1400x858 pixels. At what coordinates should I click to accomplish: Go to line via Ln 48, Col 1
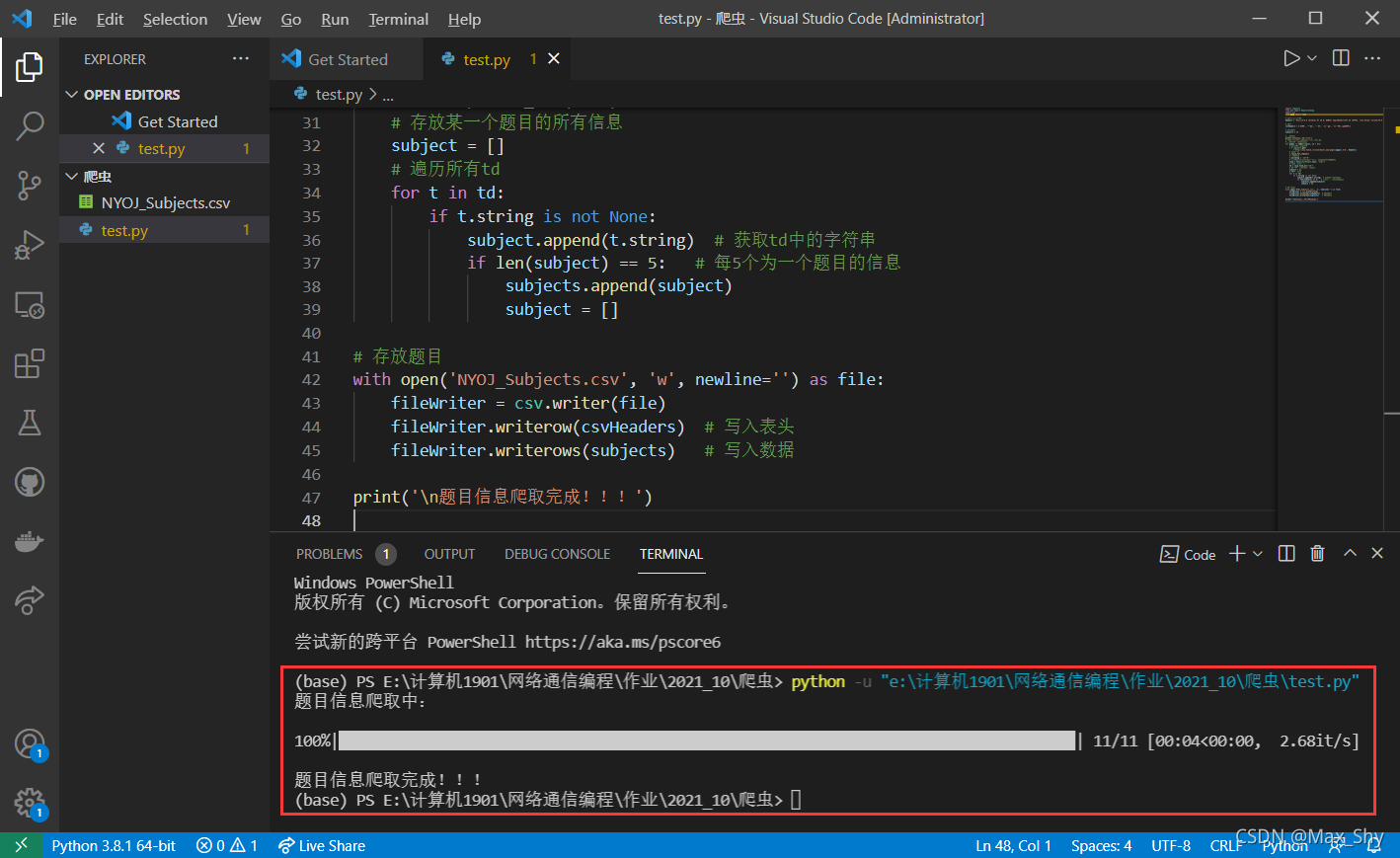tap(1013, 845)
